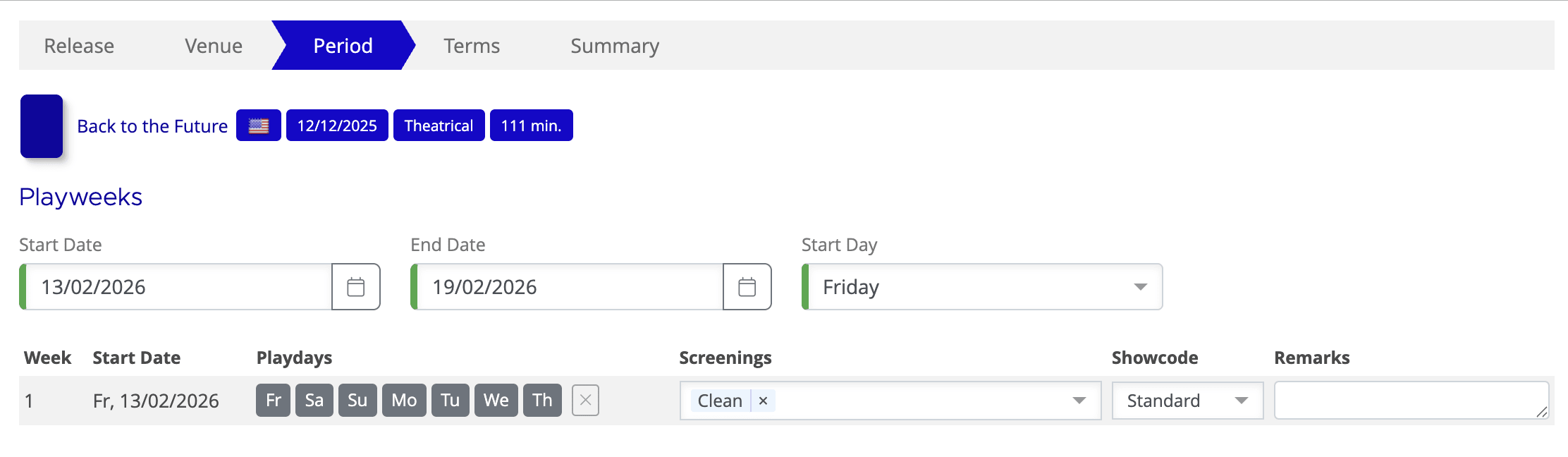Click the 111 min. runtime badge
Image resolution: width=1568 pixels, height=457 pixels.
pos(531,125)
